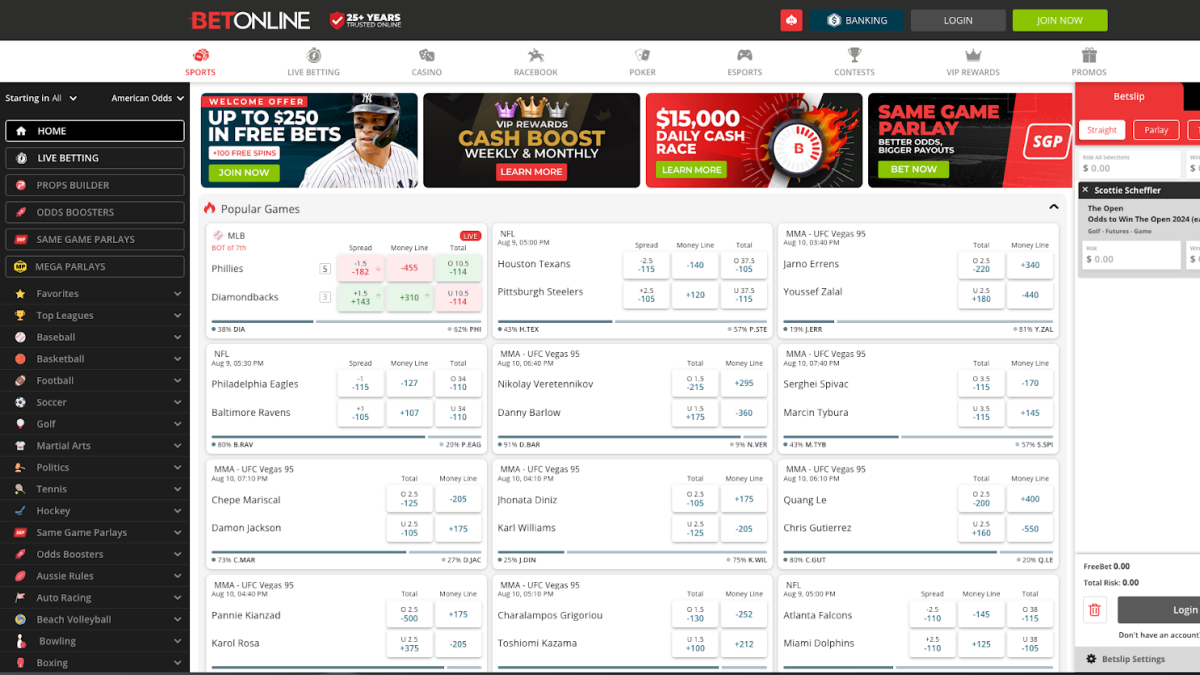Collapse the Popular Games section
Screen dimensions: 1200x675
point(1053,208)
